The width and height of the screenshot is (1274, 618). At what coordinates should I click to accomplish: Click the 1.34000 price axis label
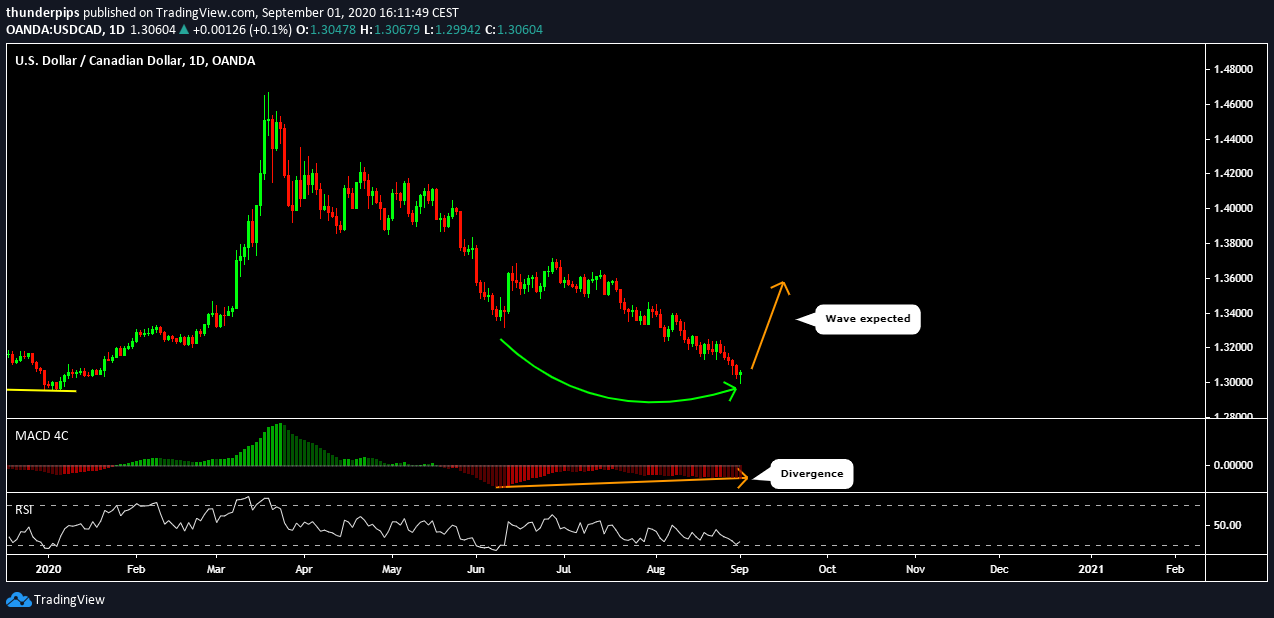(1234, 313)
